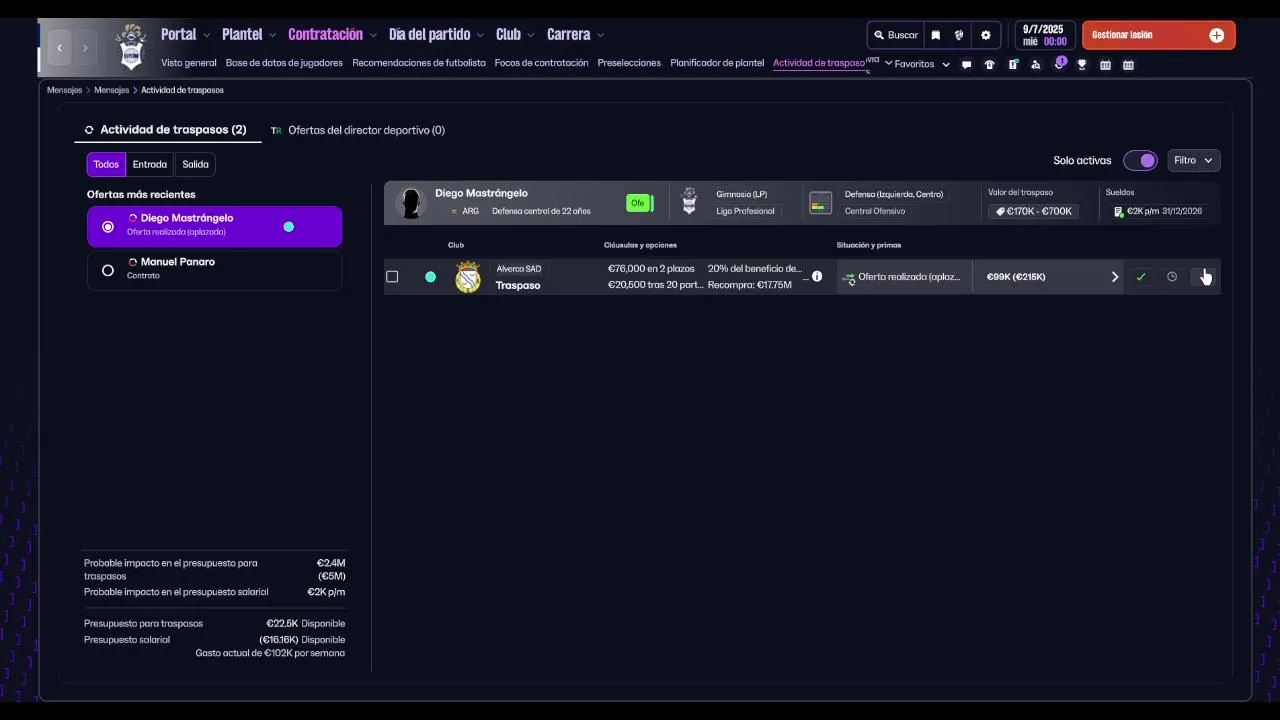Open the trophy competitions icon

[1082, 65]
